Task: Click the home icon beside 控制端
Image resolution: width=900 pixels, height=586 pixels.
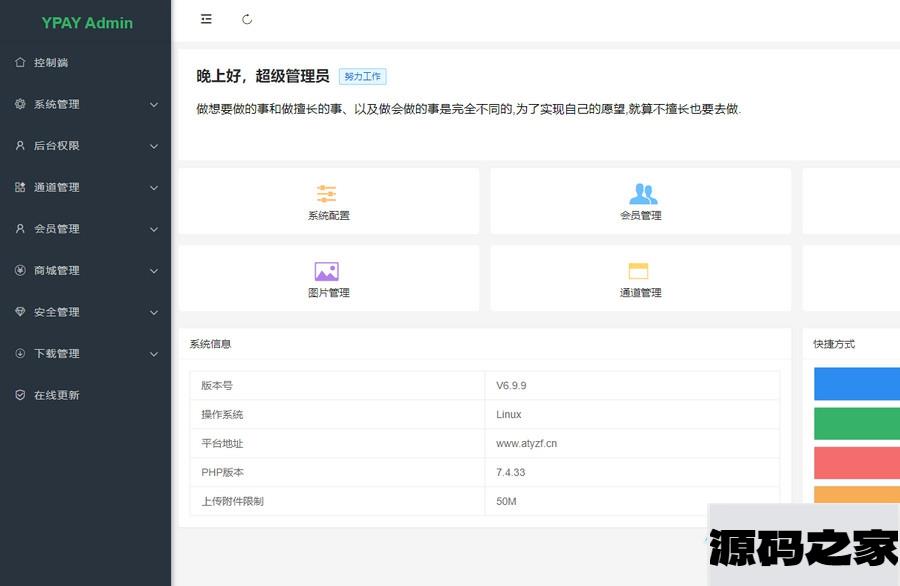Action: (20, 62)
